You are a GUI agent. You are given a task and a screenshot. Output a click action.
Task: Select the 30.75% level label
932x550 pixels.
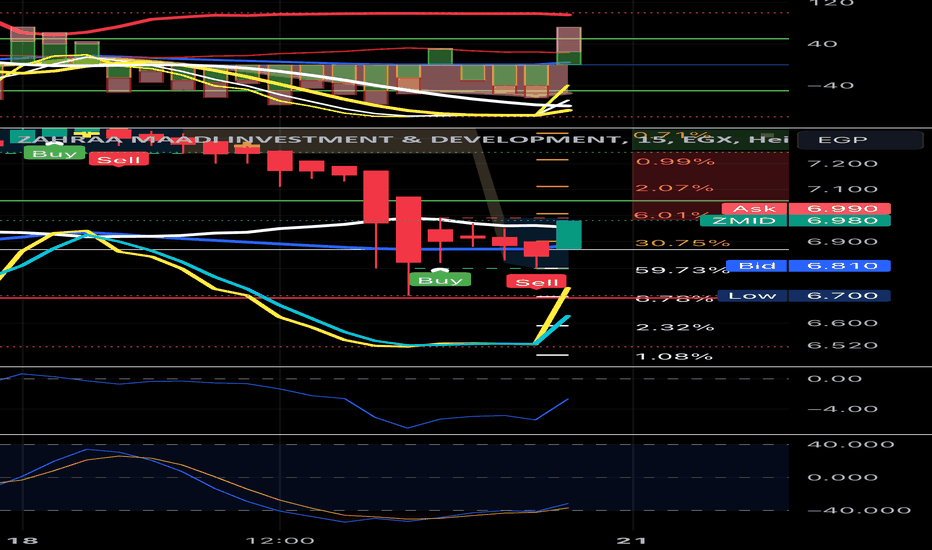click(682, 243)
